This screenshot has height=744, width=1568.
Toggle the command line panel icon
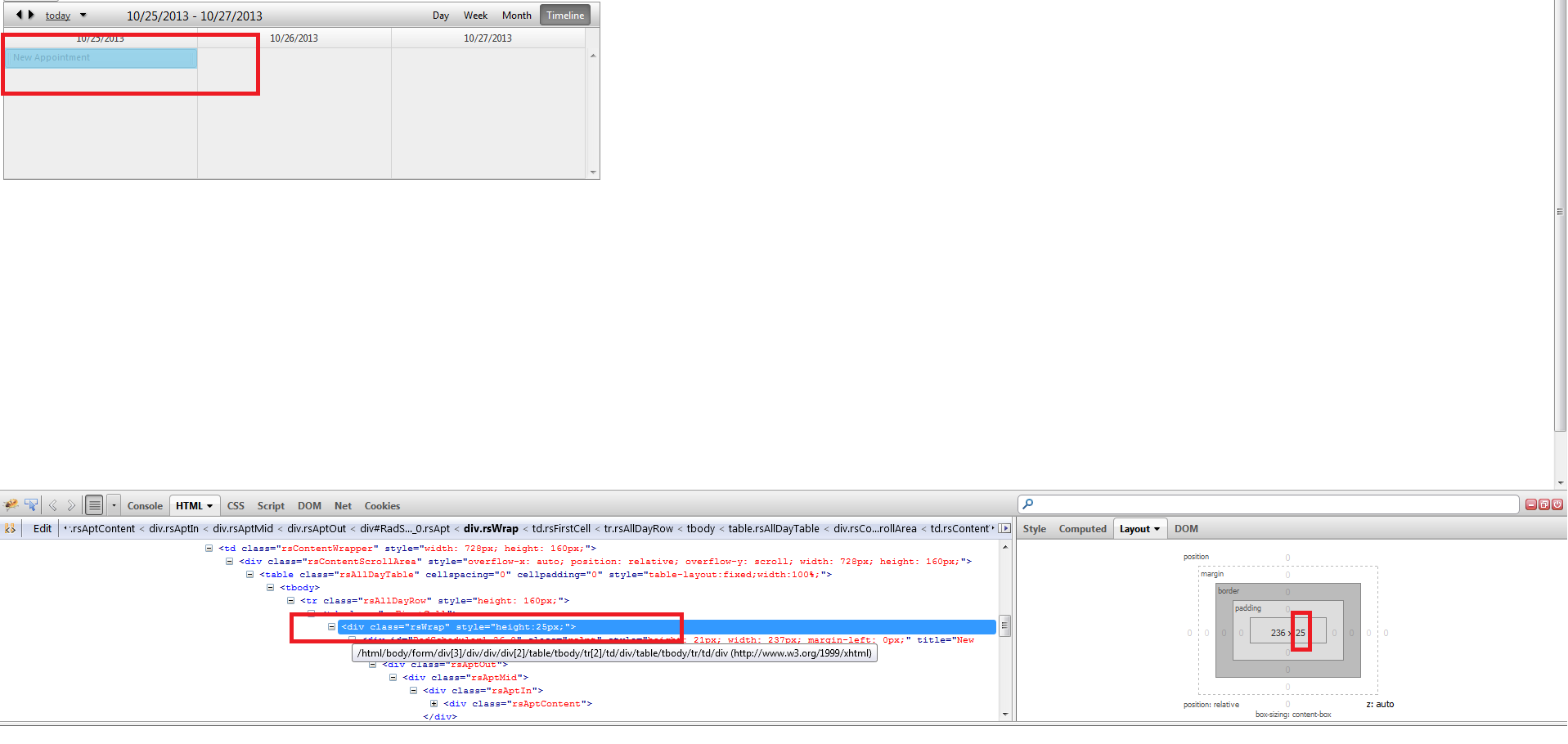(x=95, y=505)
